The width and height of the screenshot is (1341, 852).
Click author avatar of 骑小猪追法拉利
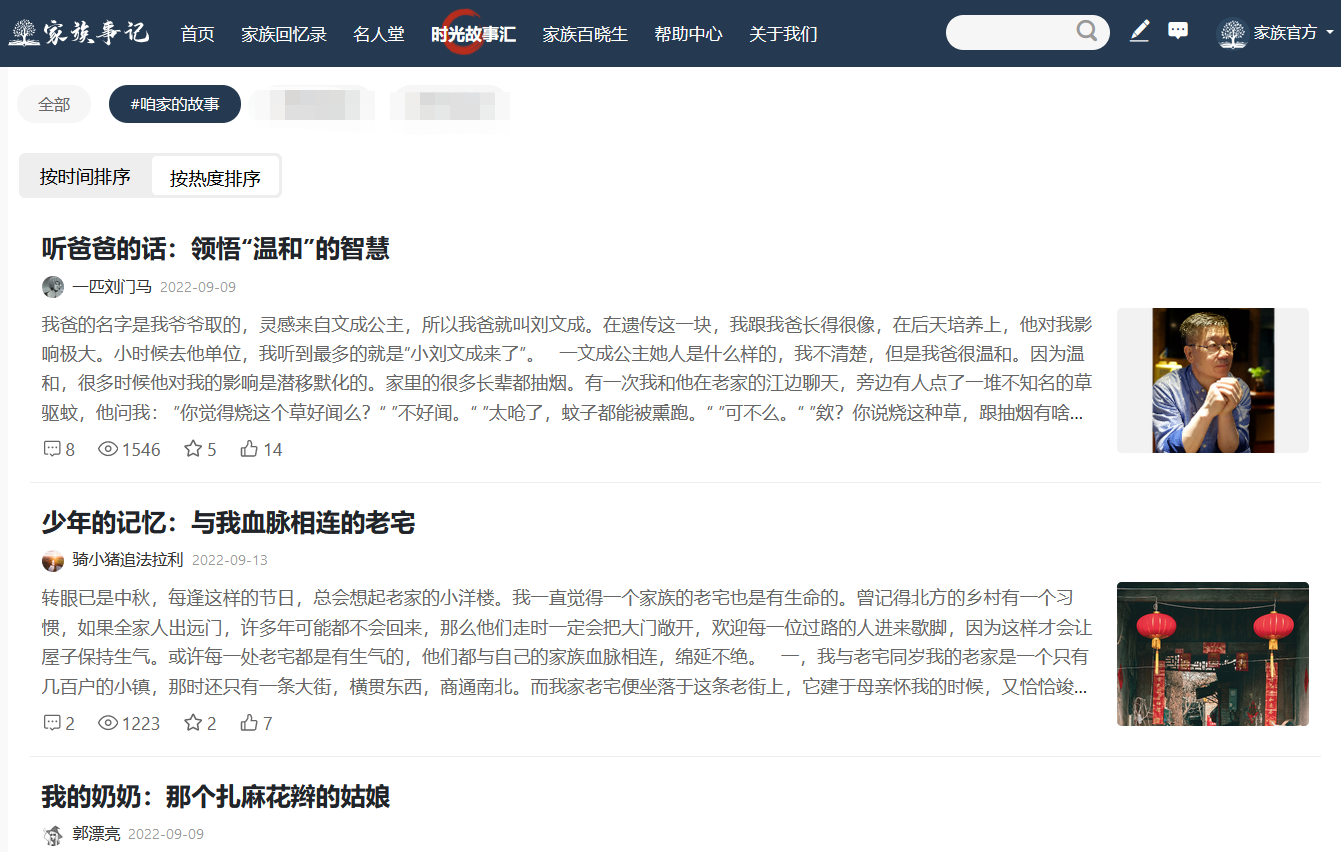[53, 561]
